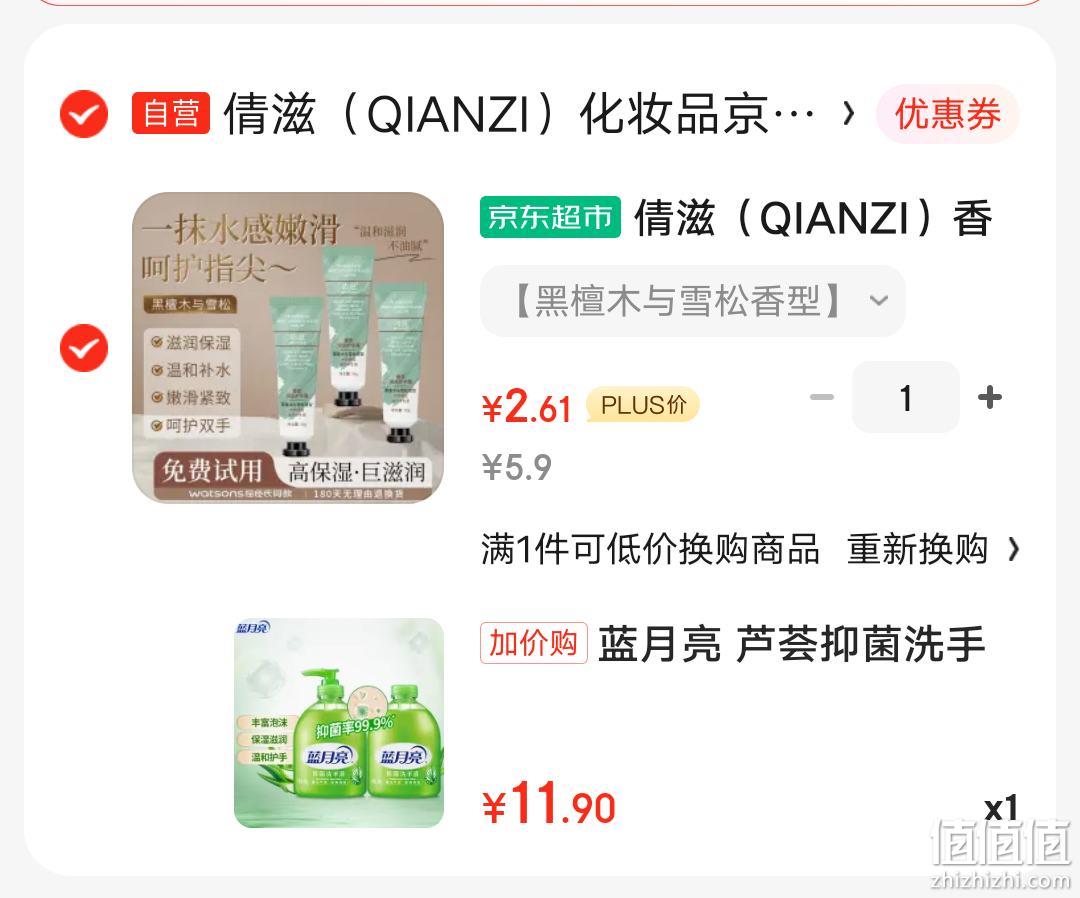Image resolution: width=1080 pixels, height=898 pixels.
Task: Decrease quantity with the minus button
Action: [822, 397]
